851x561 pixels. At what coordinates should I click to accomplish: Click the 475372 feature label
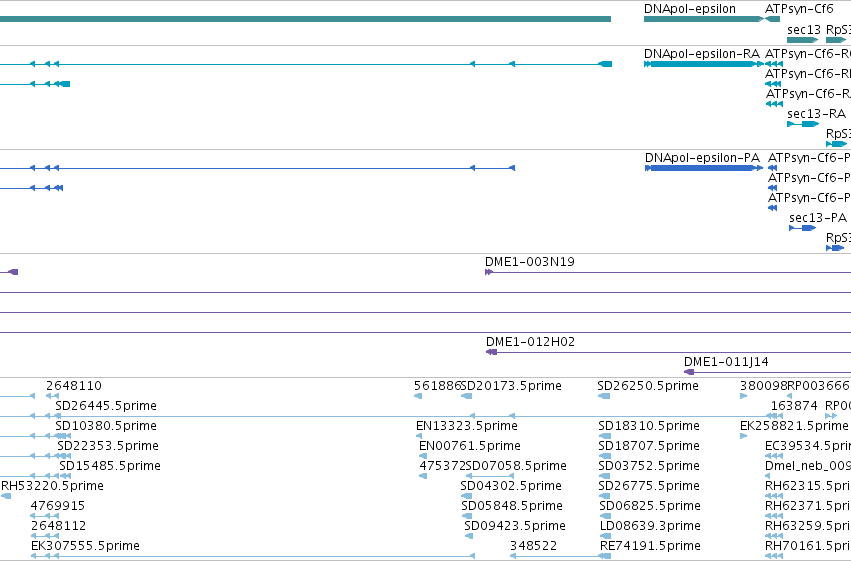443,466
